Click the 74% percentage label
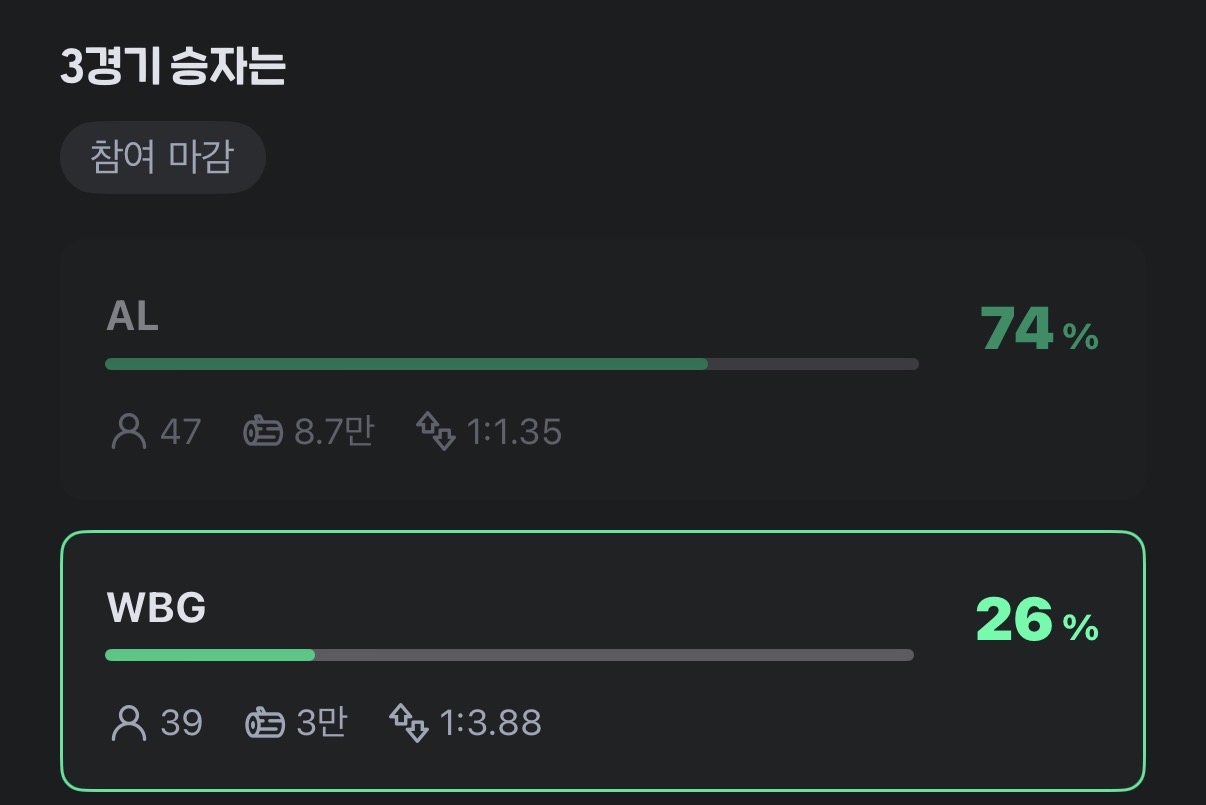The width and height of the screenshot is (1206, 805). click(x=1038, y=330)
